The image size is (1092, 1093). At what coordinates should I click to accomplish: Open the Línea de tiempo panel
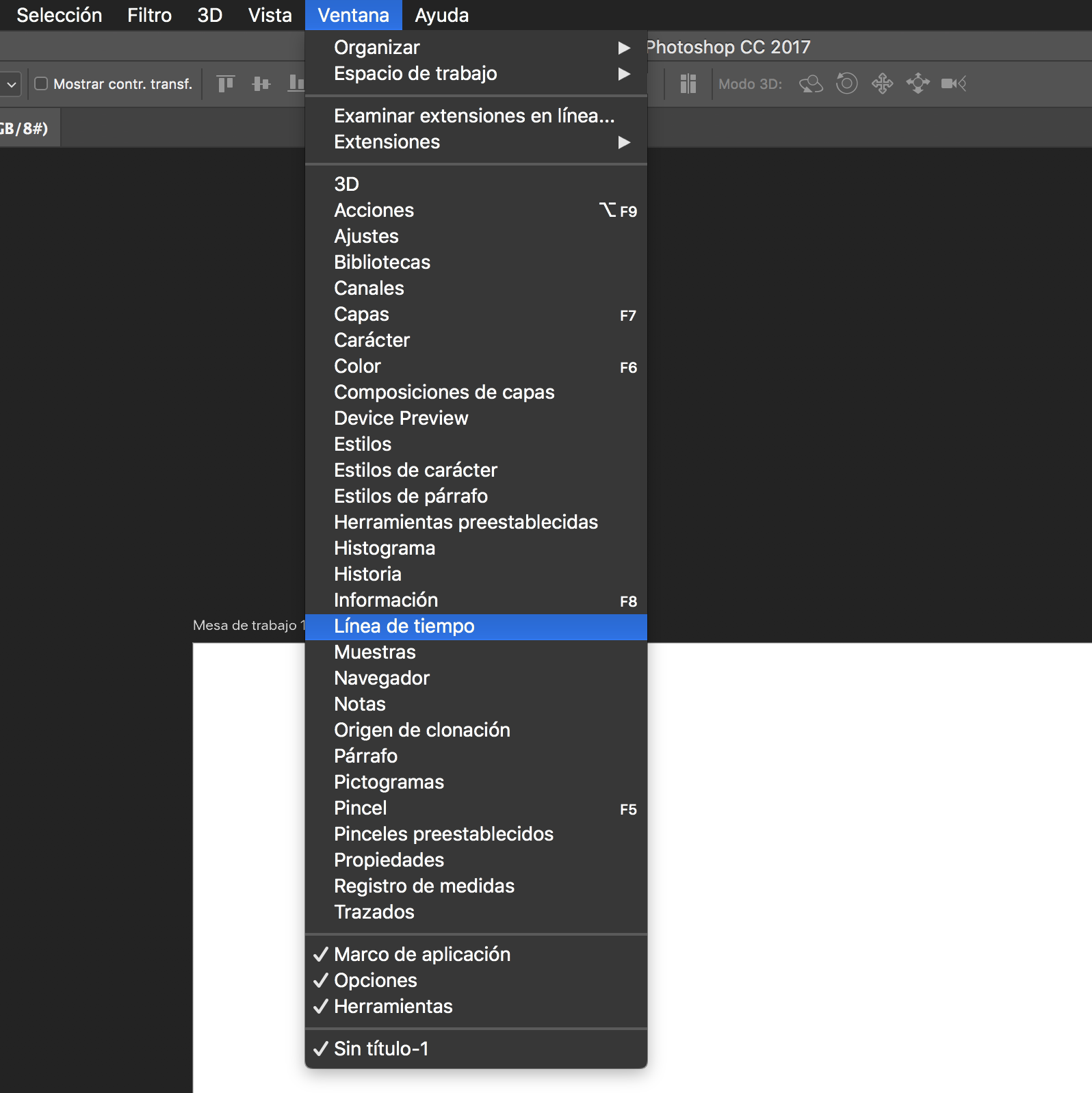[404, 626]
